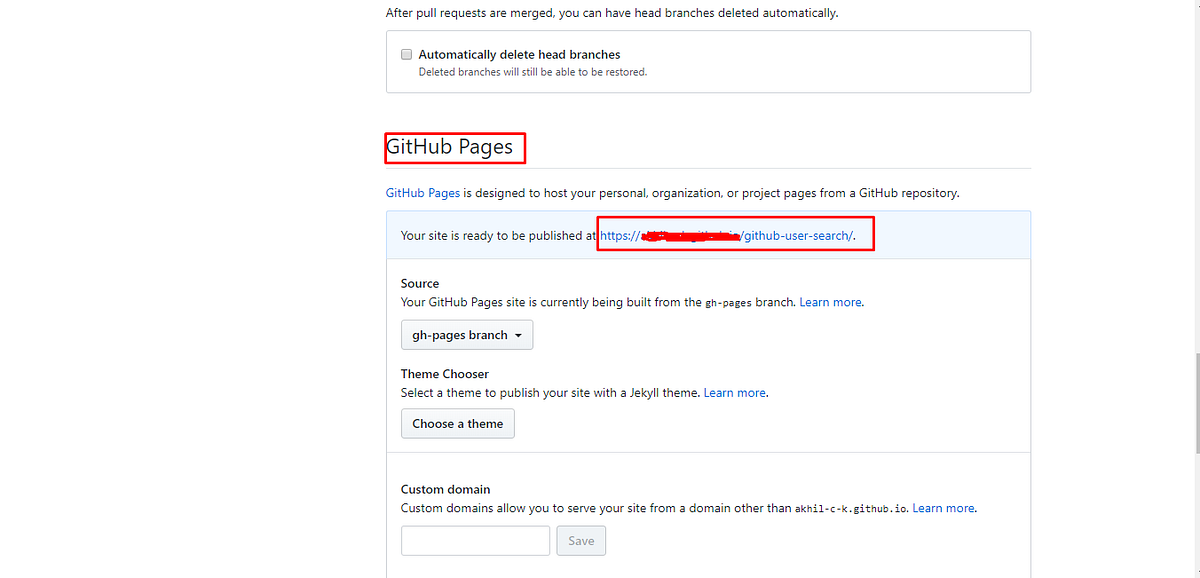Click inside the custom domain input field
The width and height of the screenshot is (1200, 578).
475,540
